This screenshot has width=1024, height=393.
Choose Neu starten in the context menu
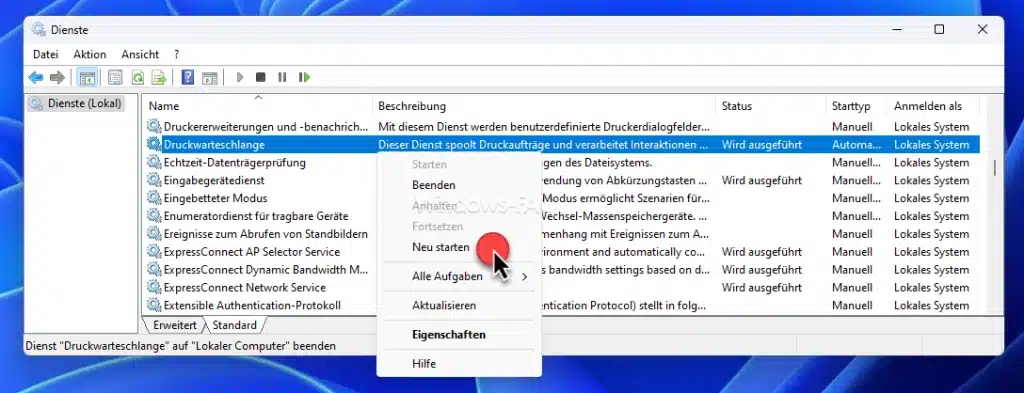tap(459, 247)
